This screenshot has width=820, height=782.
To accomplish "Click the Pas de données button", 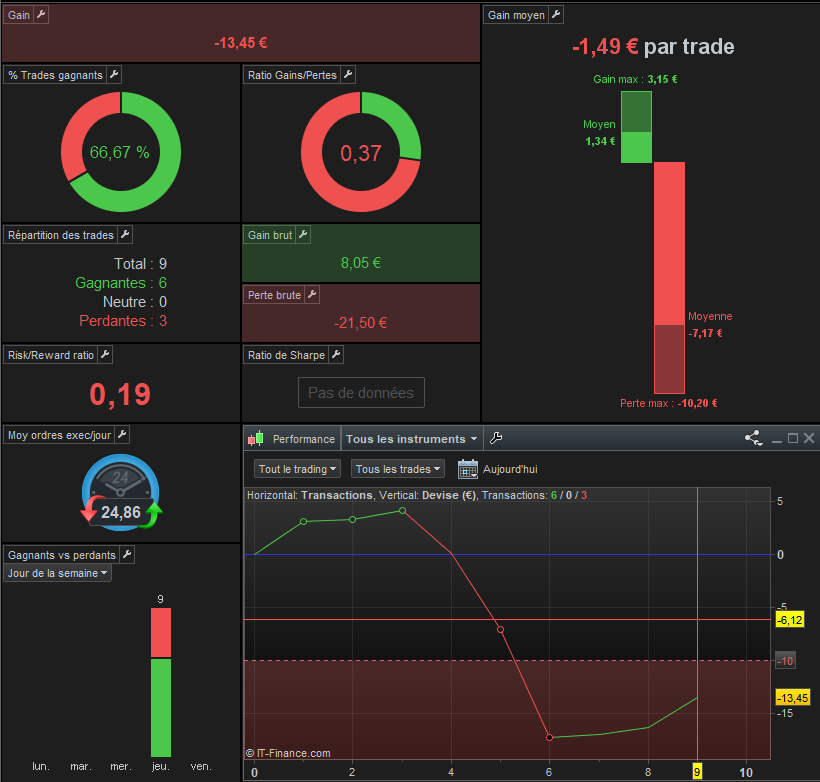I will [x=361, y=393].
